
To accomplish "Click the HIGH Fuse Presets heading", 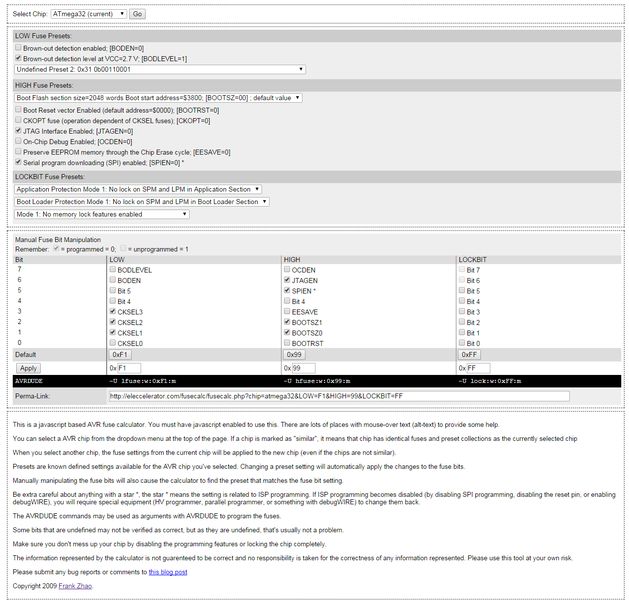I will (x=45, y=85).
